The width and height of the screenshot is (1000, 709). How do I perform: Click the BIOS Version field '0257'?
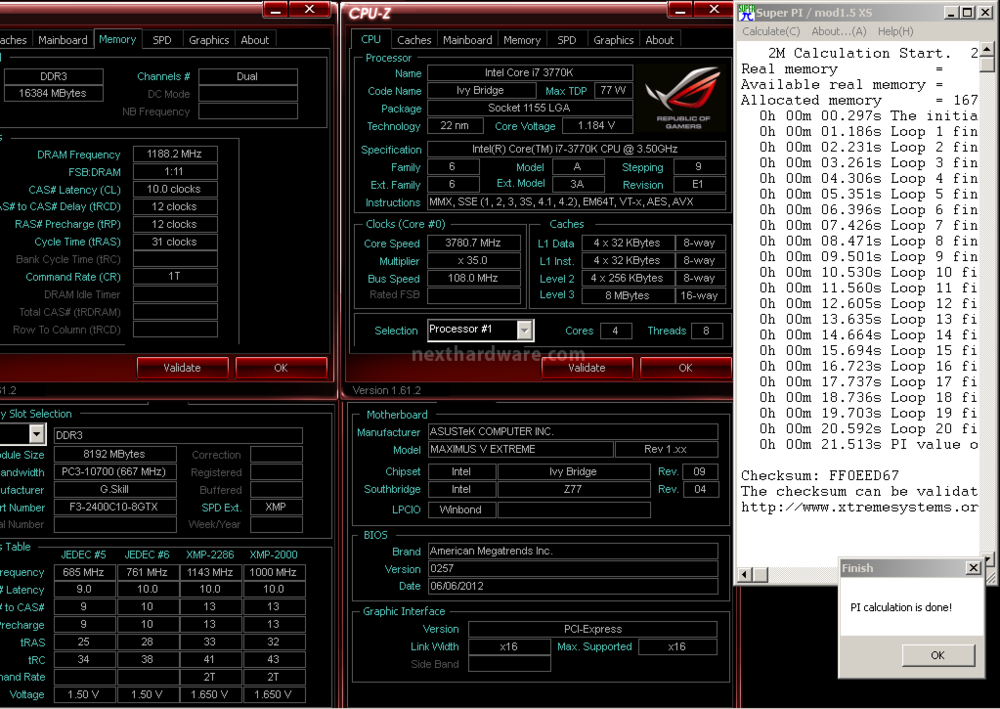point(573,568)
